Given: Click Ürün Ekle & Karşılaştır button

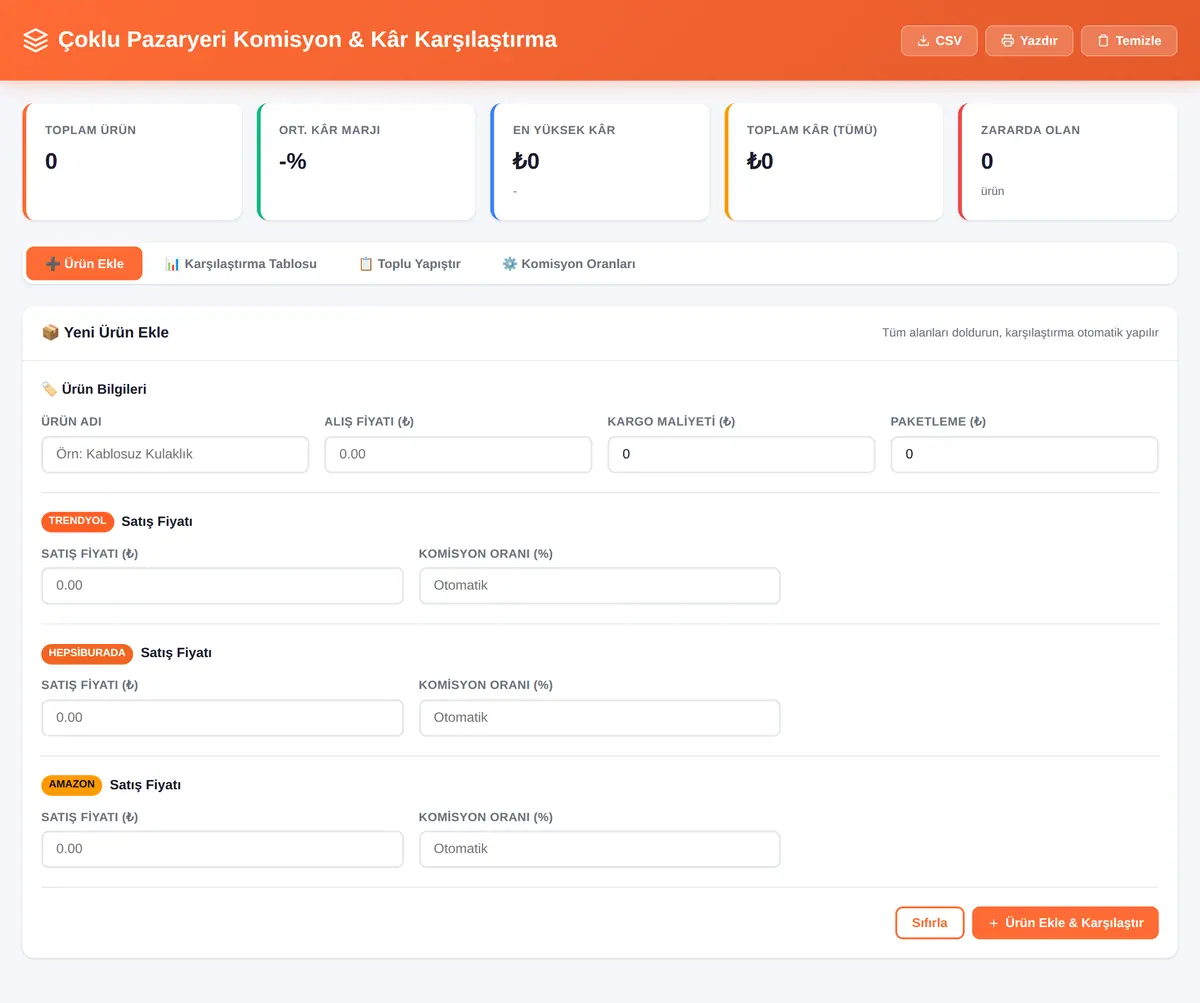Looking at the screenshot, I should click(x=1065, y=923).
